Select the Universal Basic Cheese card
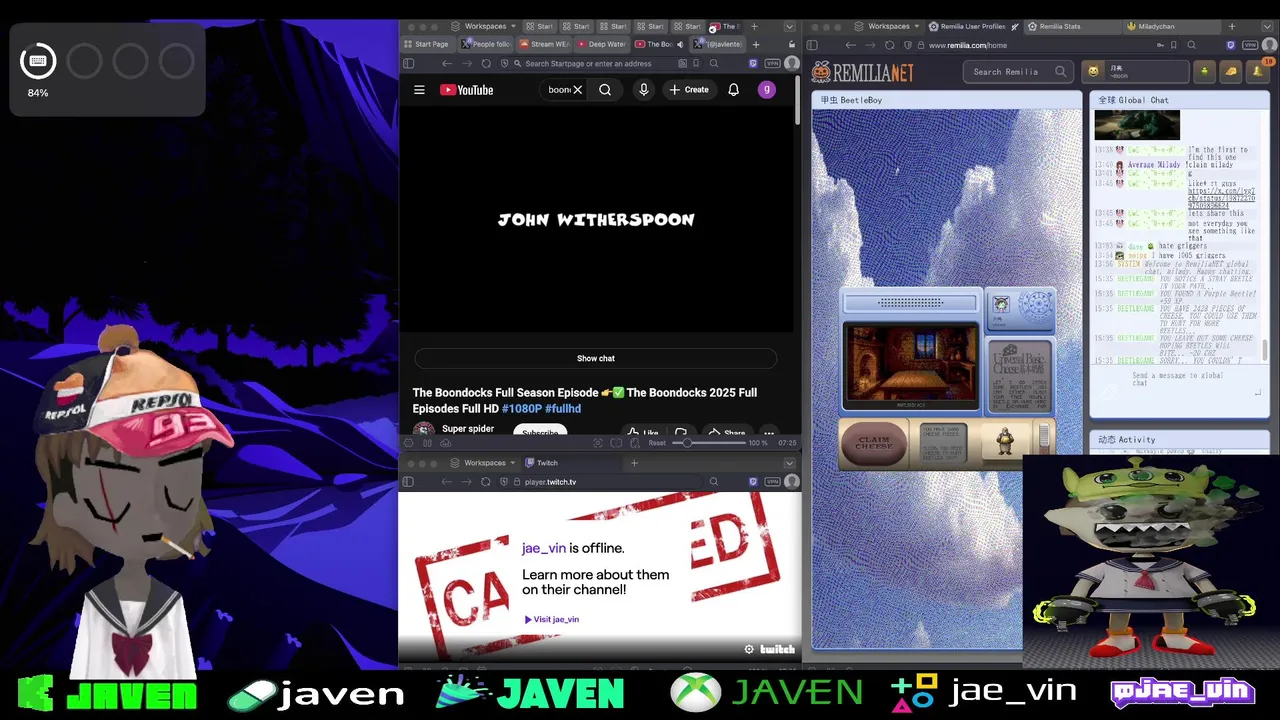 pos(1019,377)
